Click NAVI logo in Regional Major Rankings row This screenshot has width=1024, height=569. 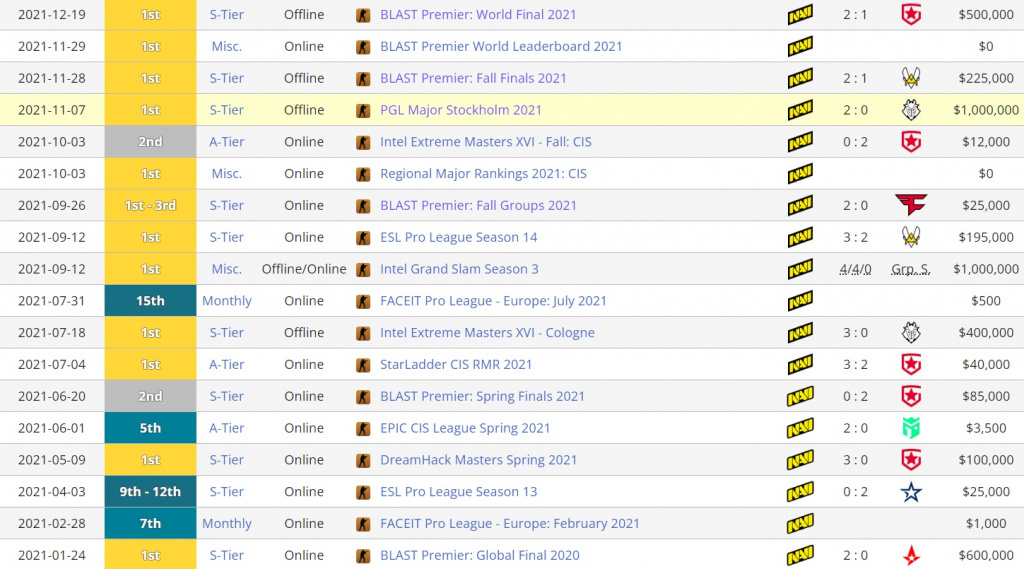pyautogui.click(x=800, y=174)
